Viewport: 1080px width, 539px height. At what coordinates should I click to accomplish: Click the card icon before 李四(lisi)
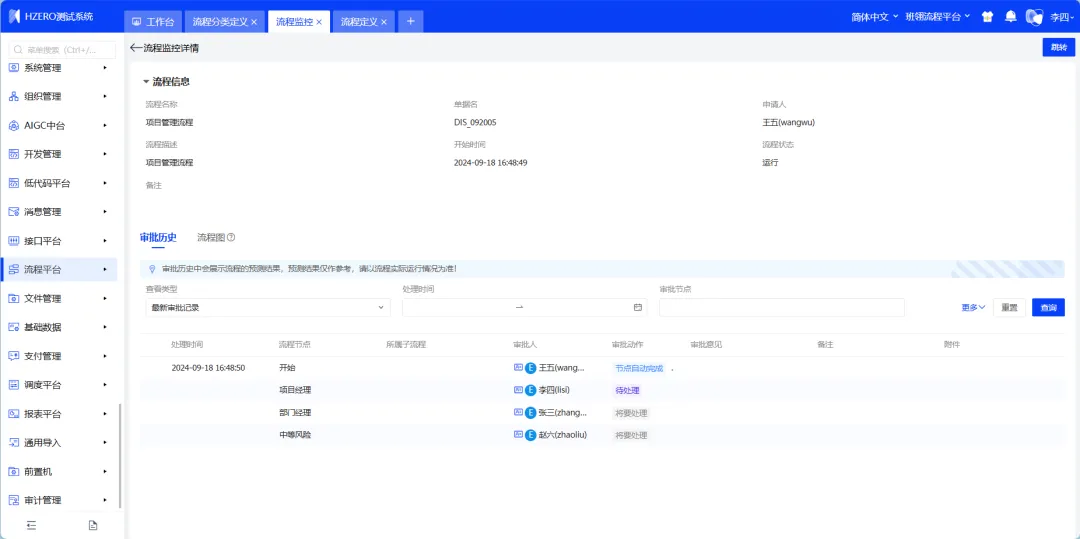518,390
